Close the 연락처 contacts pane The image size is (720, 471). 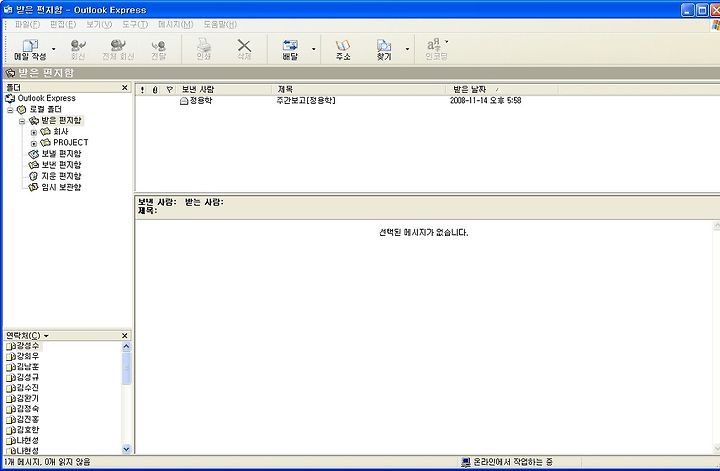124,336
